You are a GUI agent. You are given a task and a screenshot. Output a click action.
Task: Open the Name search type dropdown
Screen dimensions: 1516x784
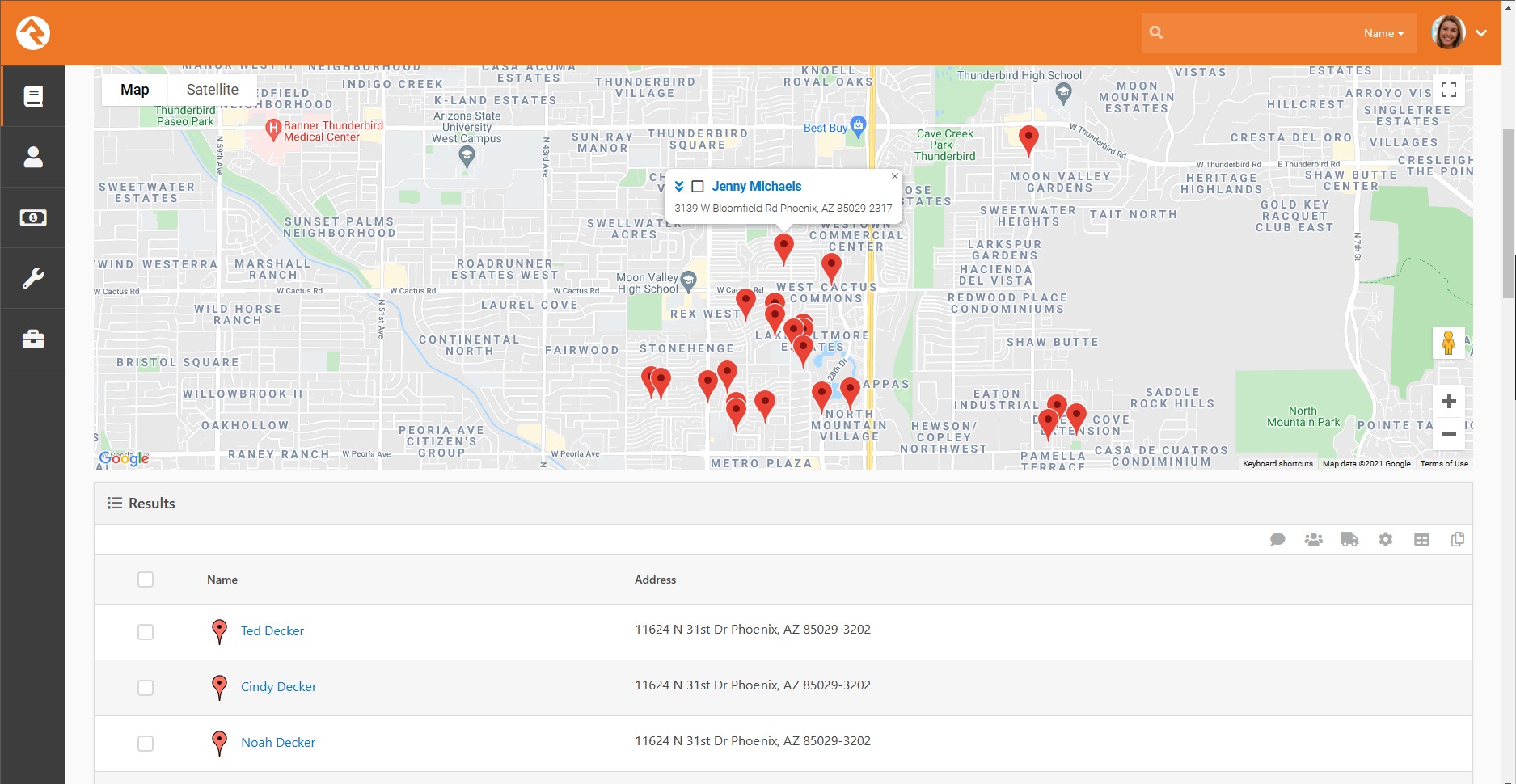[x=1383, y=33]
